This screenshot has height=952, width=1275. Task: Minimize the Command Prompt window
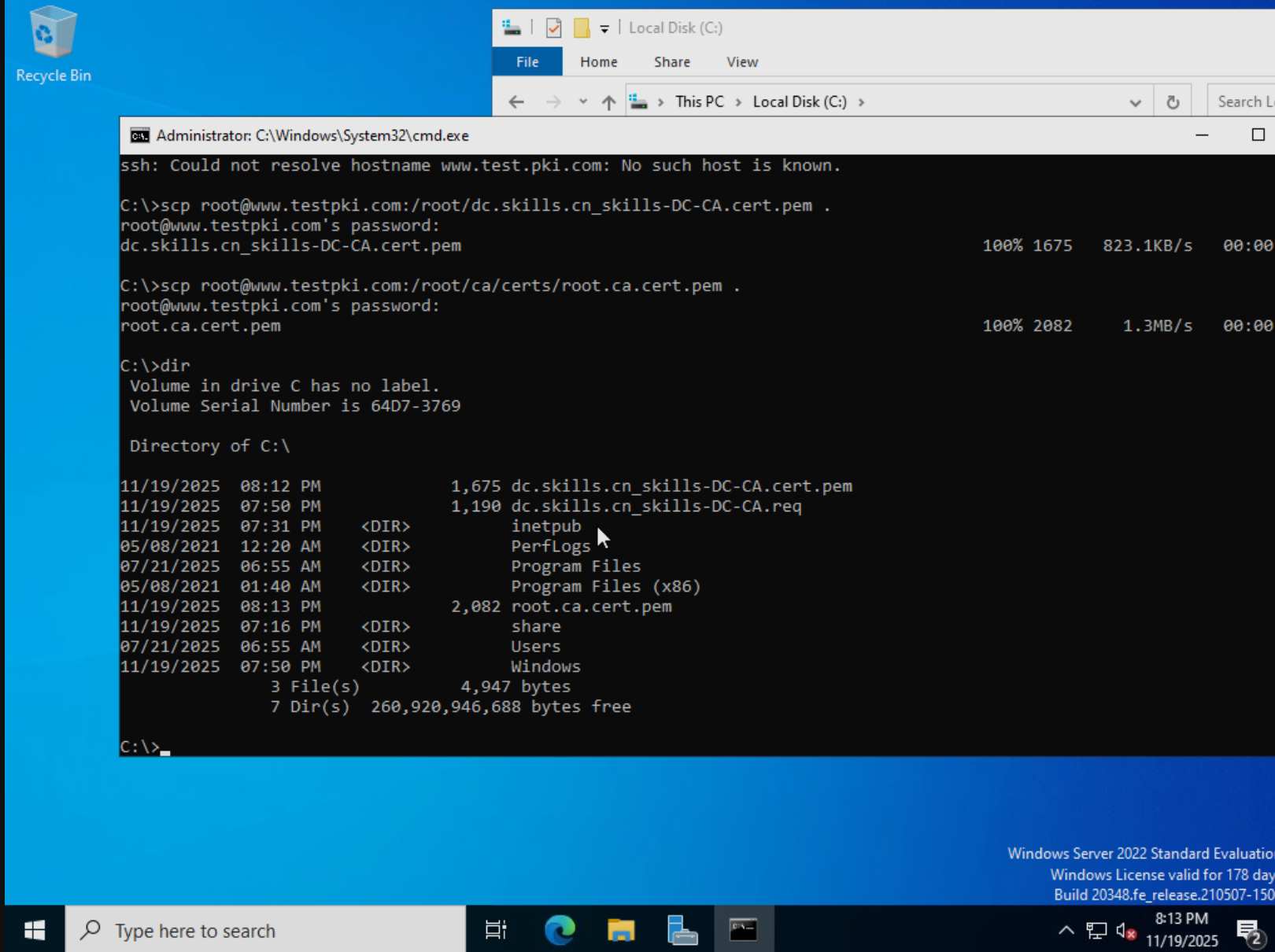tap(1202, 135)
